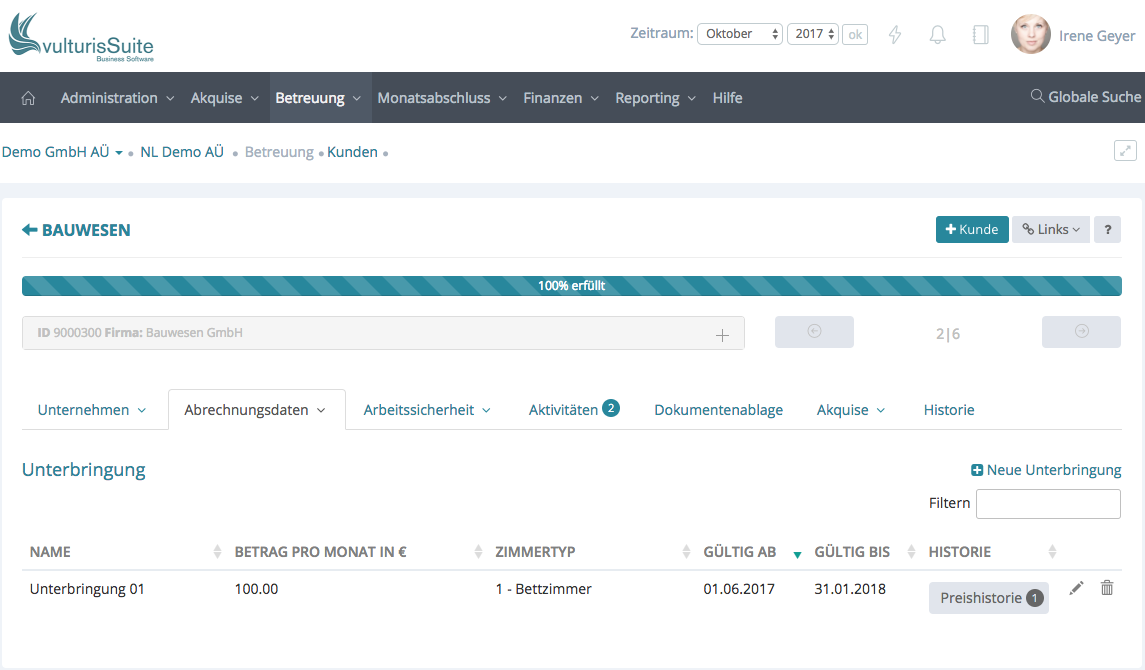Open the notifications bell
The height and width of the screenshot is (670, 1145).
(x=937, y=35)
